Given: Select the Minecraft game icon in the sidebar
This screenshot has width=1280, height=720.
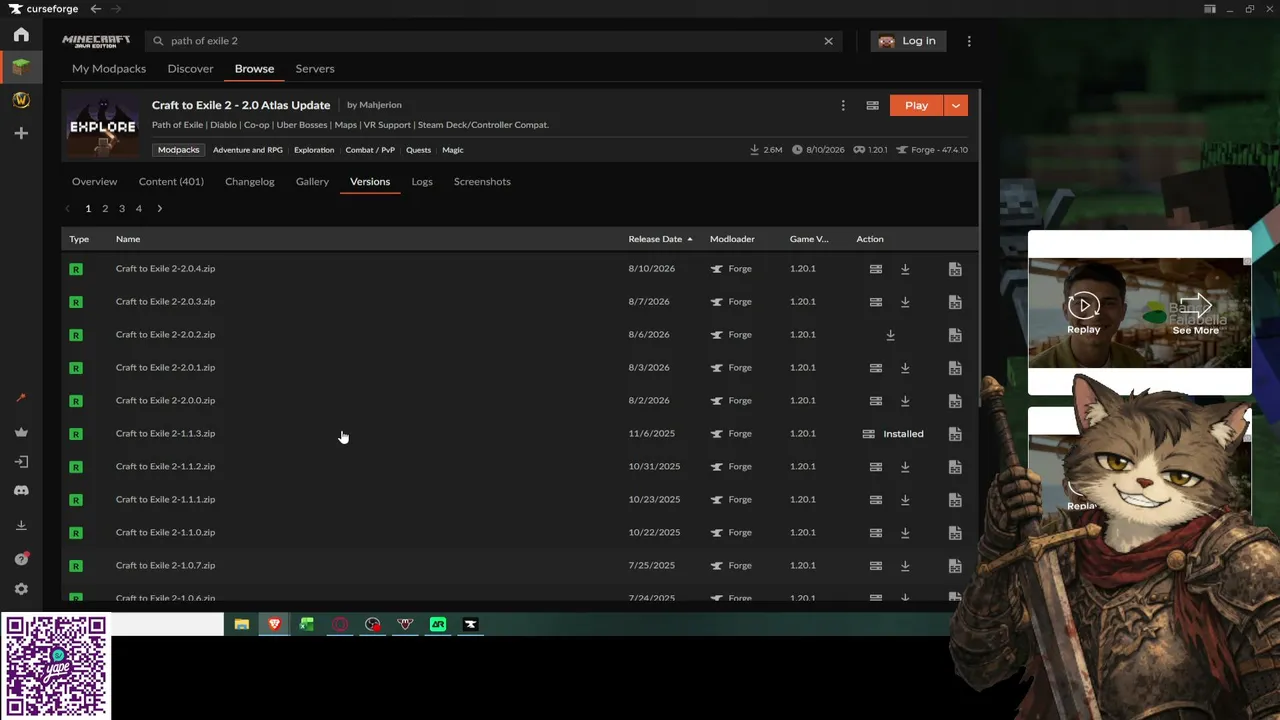Looking at the screenshot, I should (21, 67).
